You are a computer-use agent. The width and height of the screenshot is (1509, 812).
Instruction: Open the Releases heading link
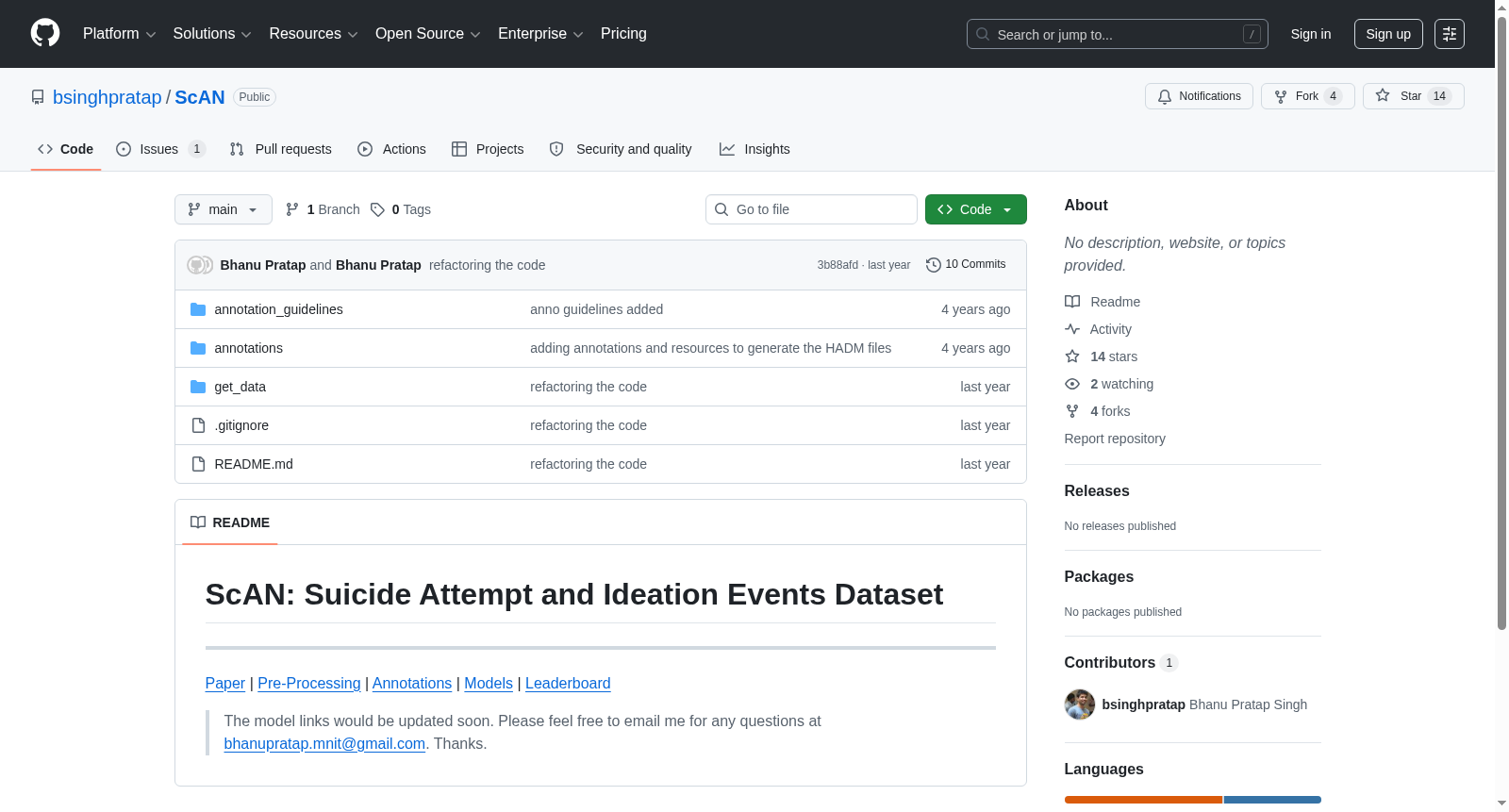[1097, 490]
